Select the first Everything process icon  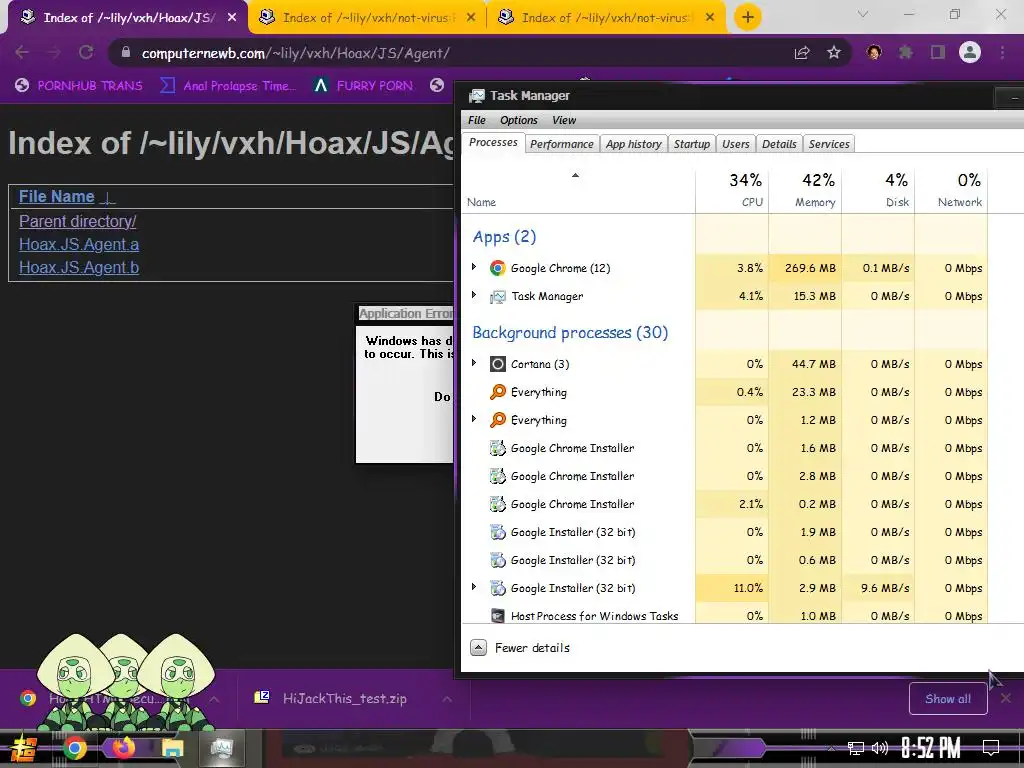click(x=498, y=392)
